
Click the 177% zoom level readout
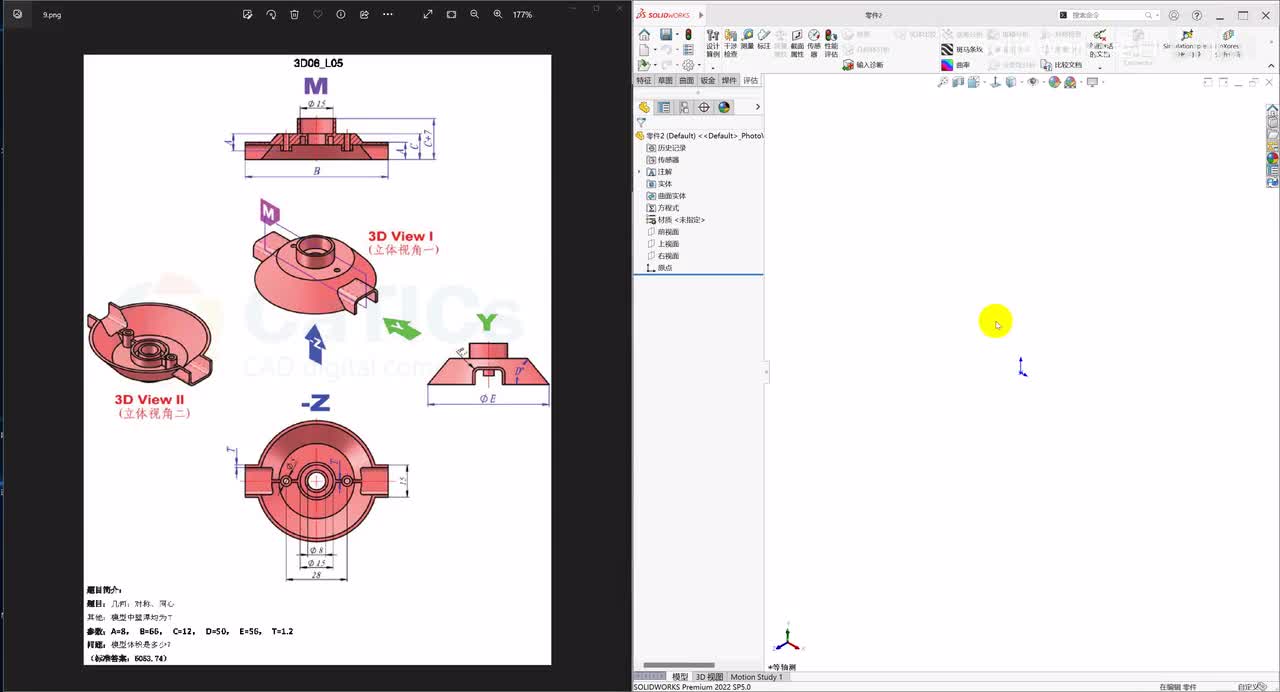point(522,15)
